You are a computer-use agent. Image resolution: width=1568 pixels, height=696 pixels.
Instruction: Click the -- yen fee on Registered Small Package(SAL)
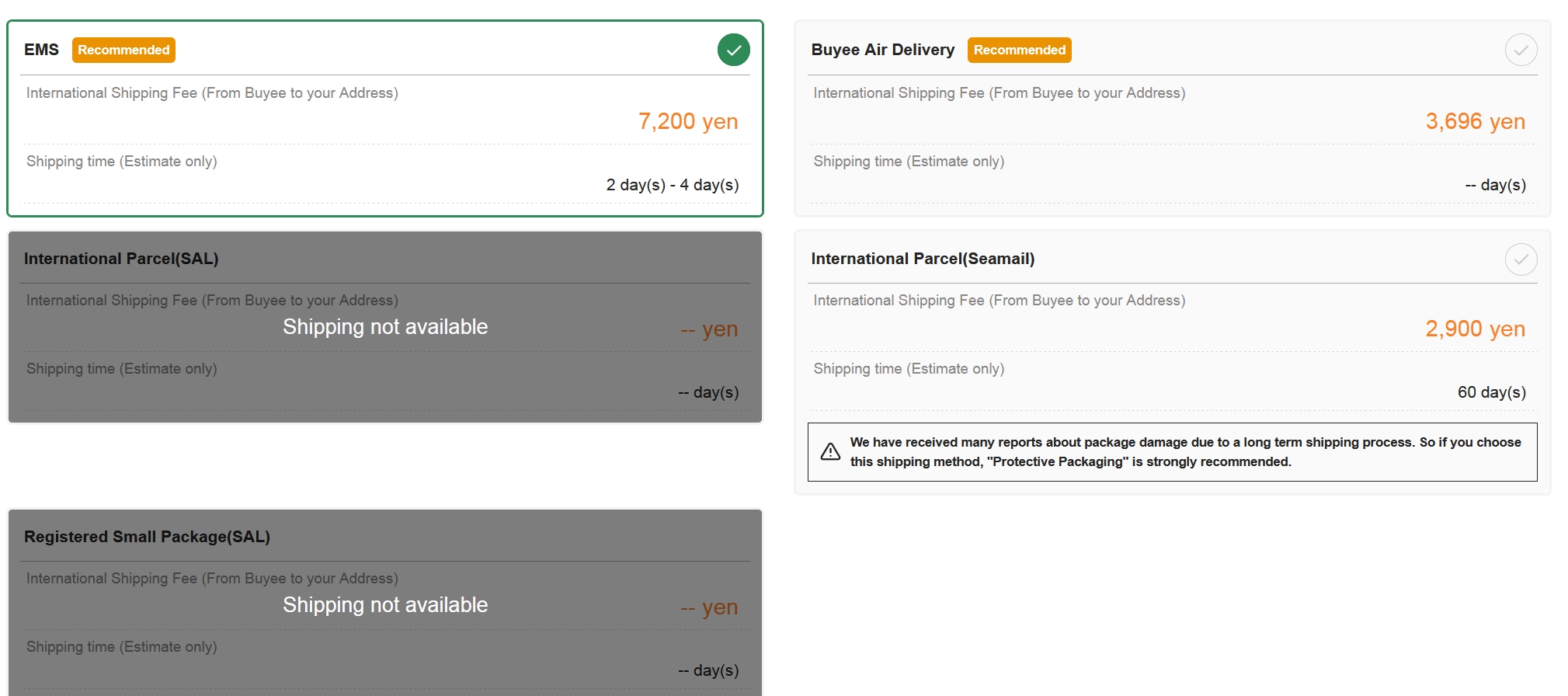pyautogui.click(x=709, y=607)
